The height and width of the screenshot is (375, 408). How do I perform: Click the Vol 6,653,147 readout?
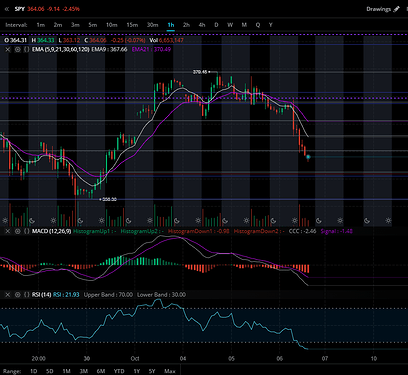(166, 40)
